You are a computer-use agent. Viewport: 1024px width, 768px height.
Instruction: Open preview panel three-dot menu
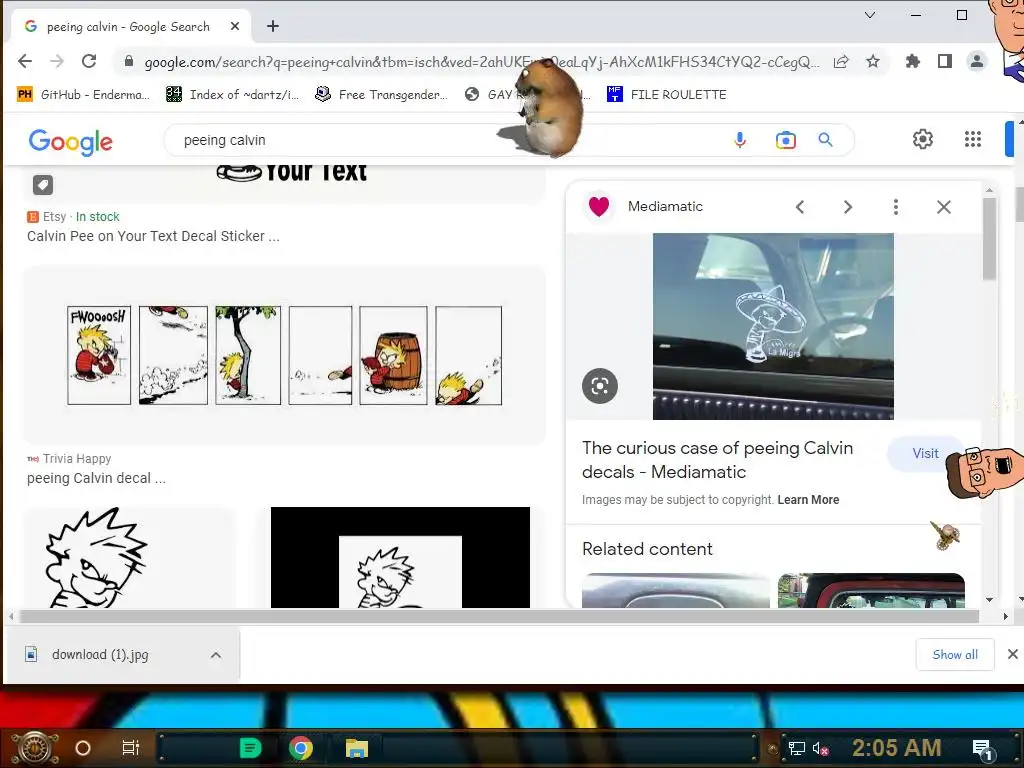click(895, 207)
